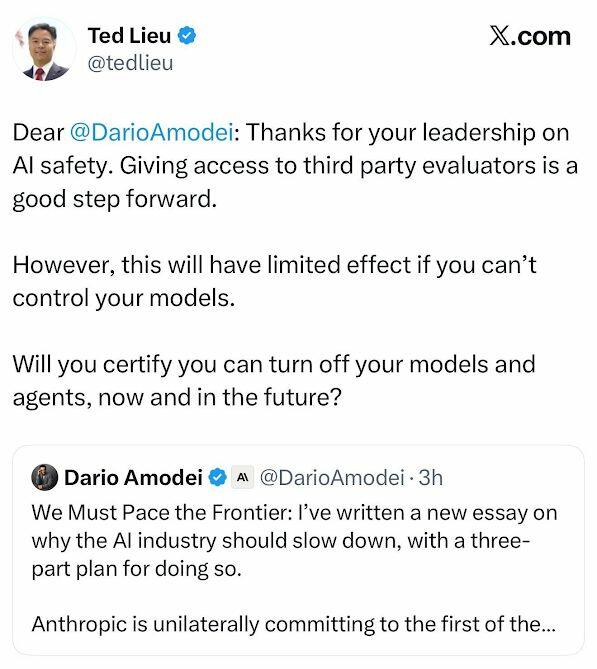This screenshot has height=669, width=597.
Task: Open the @DarioAmodei handle in the quoted tweet
Action: point(332,477)
